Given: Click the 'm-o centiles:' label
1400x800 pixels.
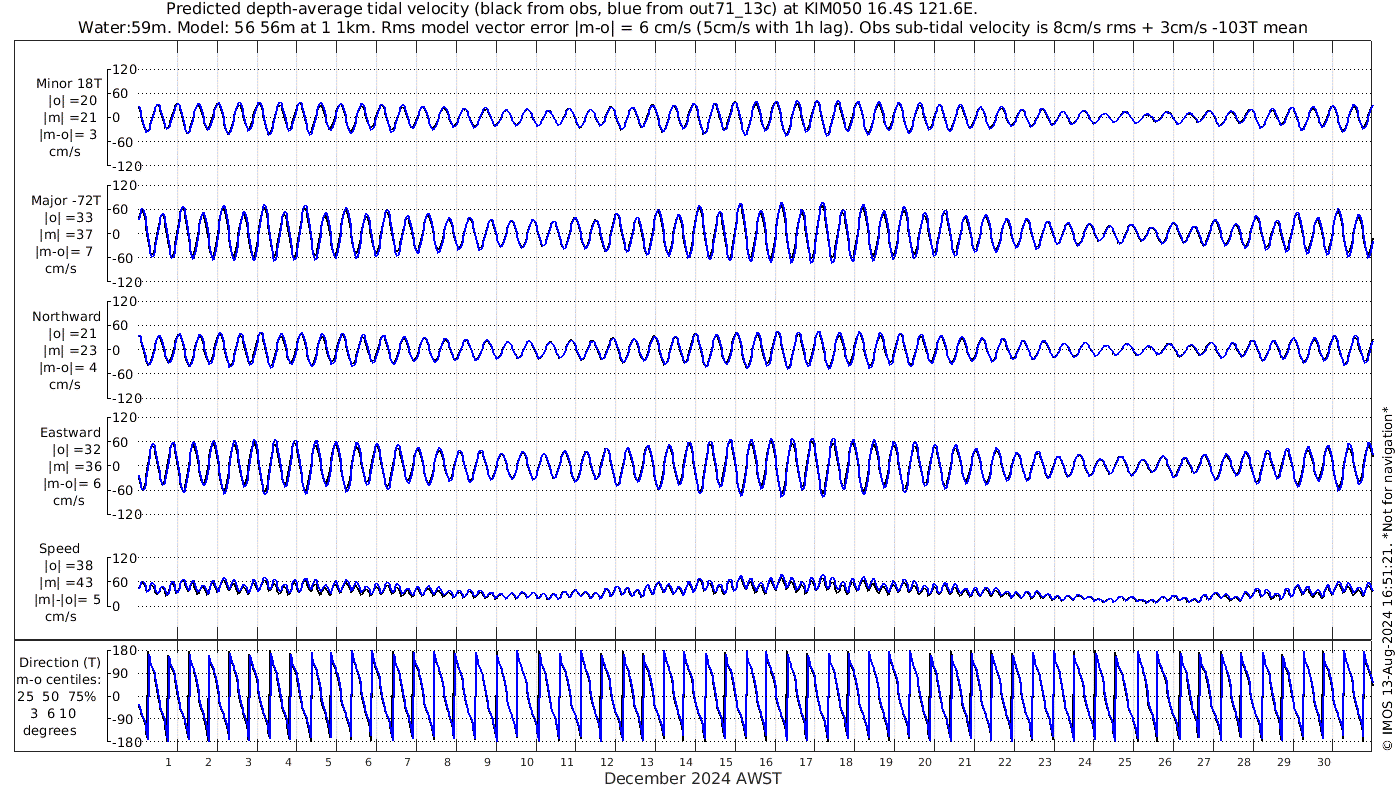Looking at the screenshot, I should [x=58, y=679].
